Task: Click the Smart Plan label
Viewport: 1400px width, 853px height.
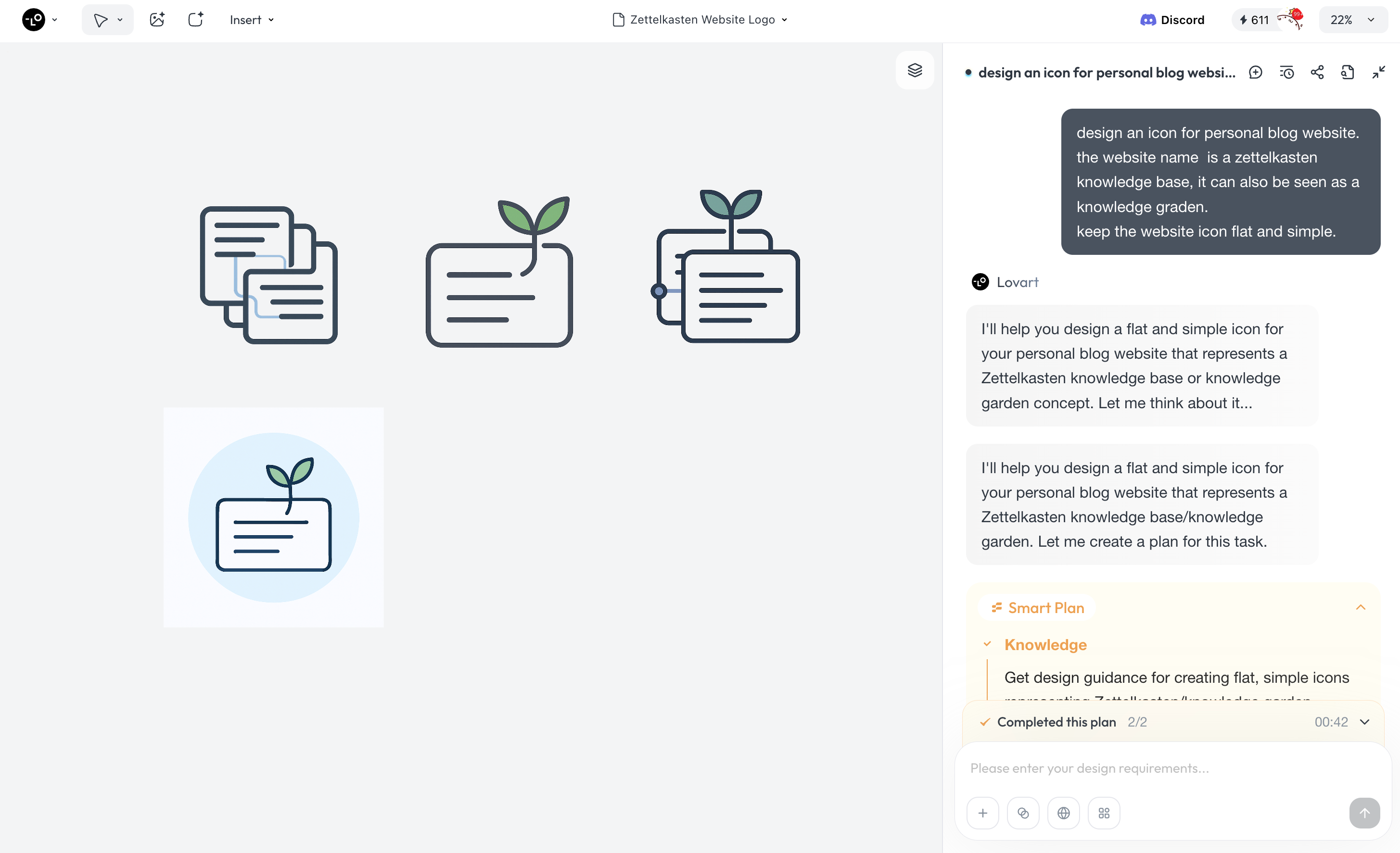Action: pyautogui.click(x=1039, y=608)
